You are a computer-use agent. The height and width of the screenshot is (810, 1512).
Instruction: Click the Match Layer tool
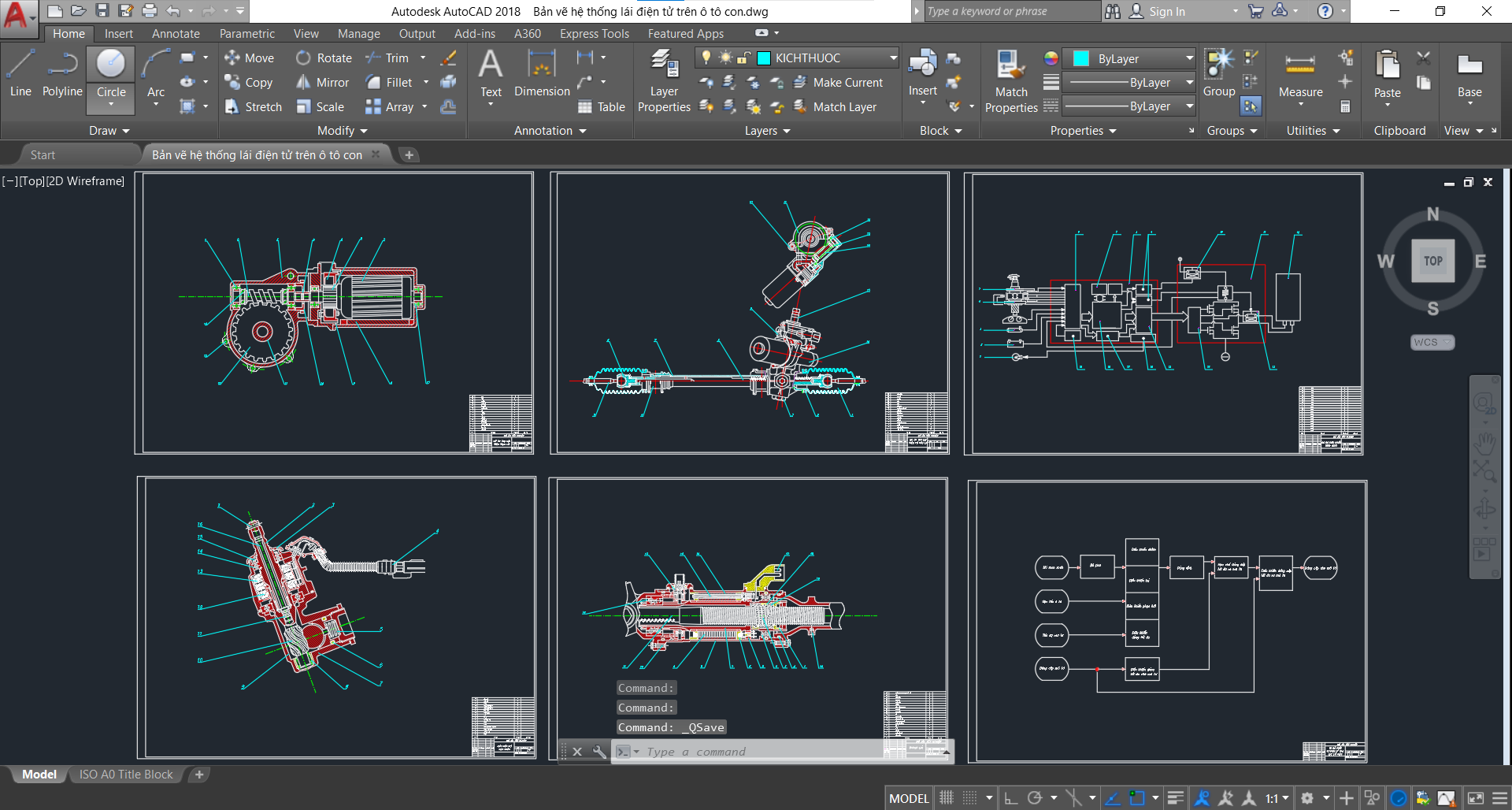point(835,106)
